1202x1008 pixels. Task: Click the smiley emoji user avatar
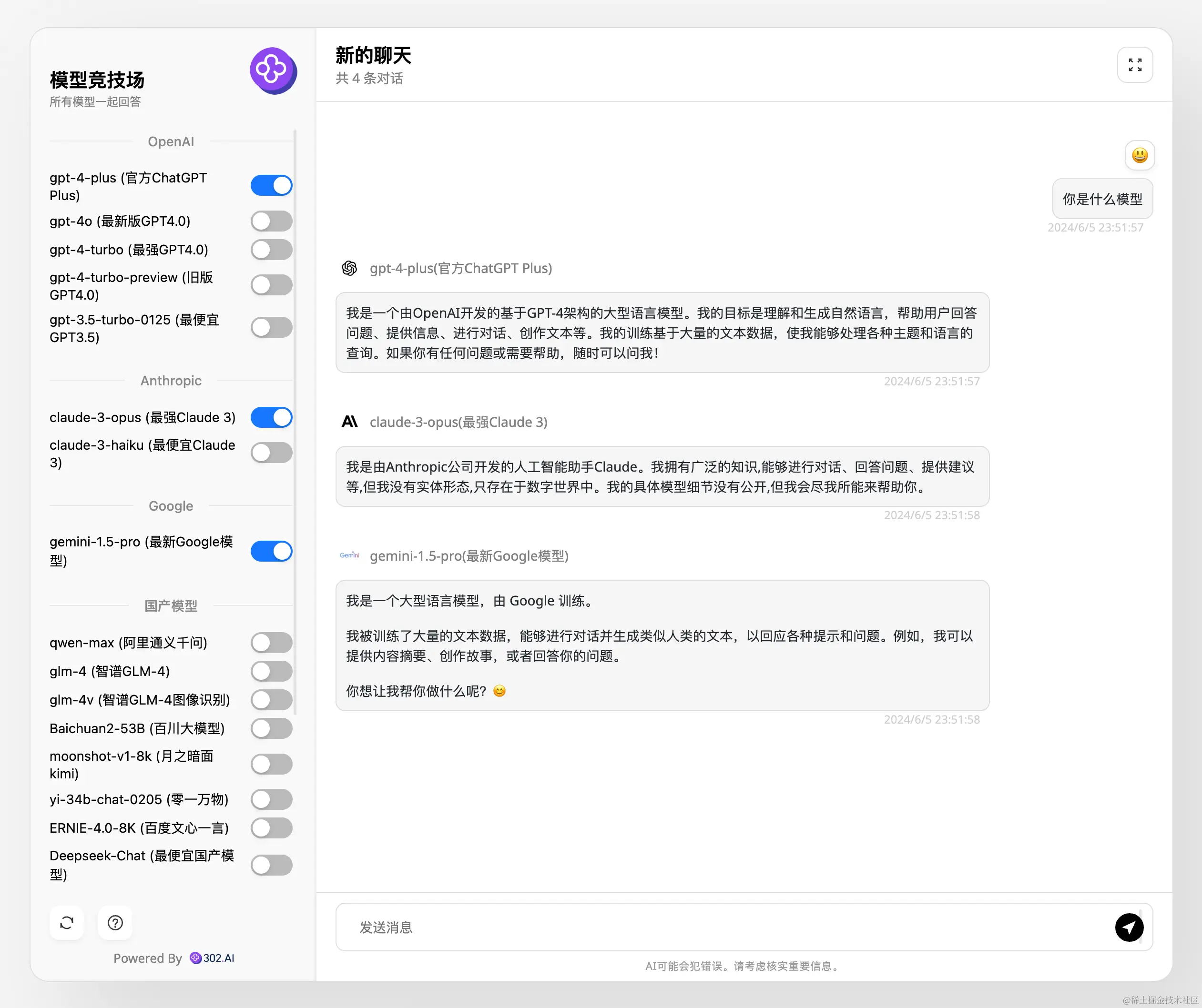click(x=1139, y=155)
